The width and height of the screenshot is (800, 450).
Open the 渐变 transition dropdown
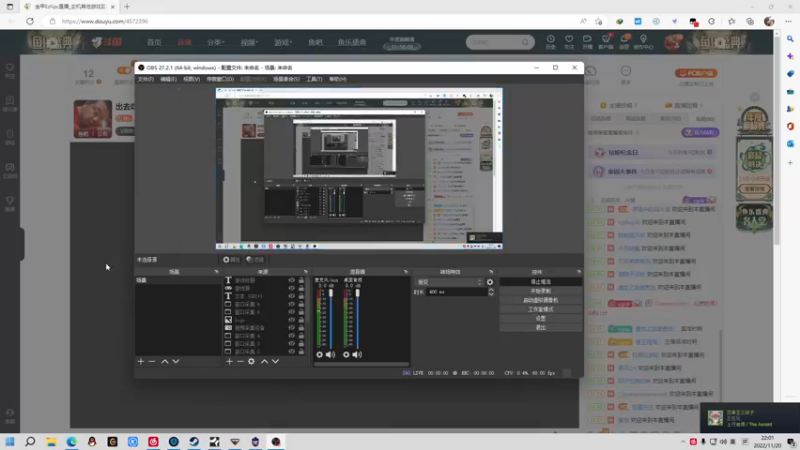pyautogui.click(x=449, y=282)
